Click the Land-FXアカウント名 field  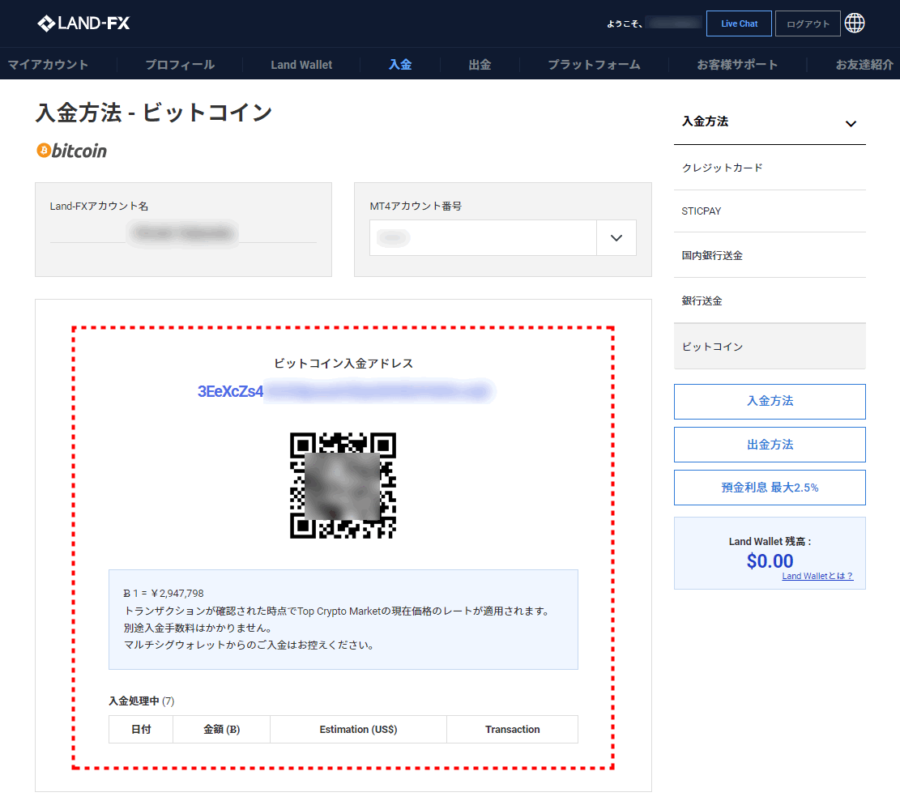tap(183, 233)
